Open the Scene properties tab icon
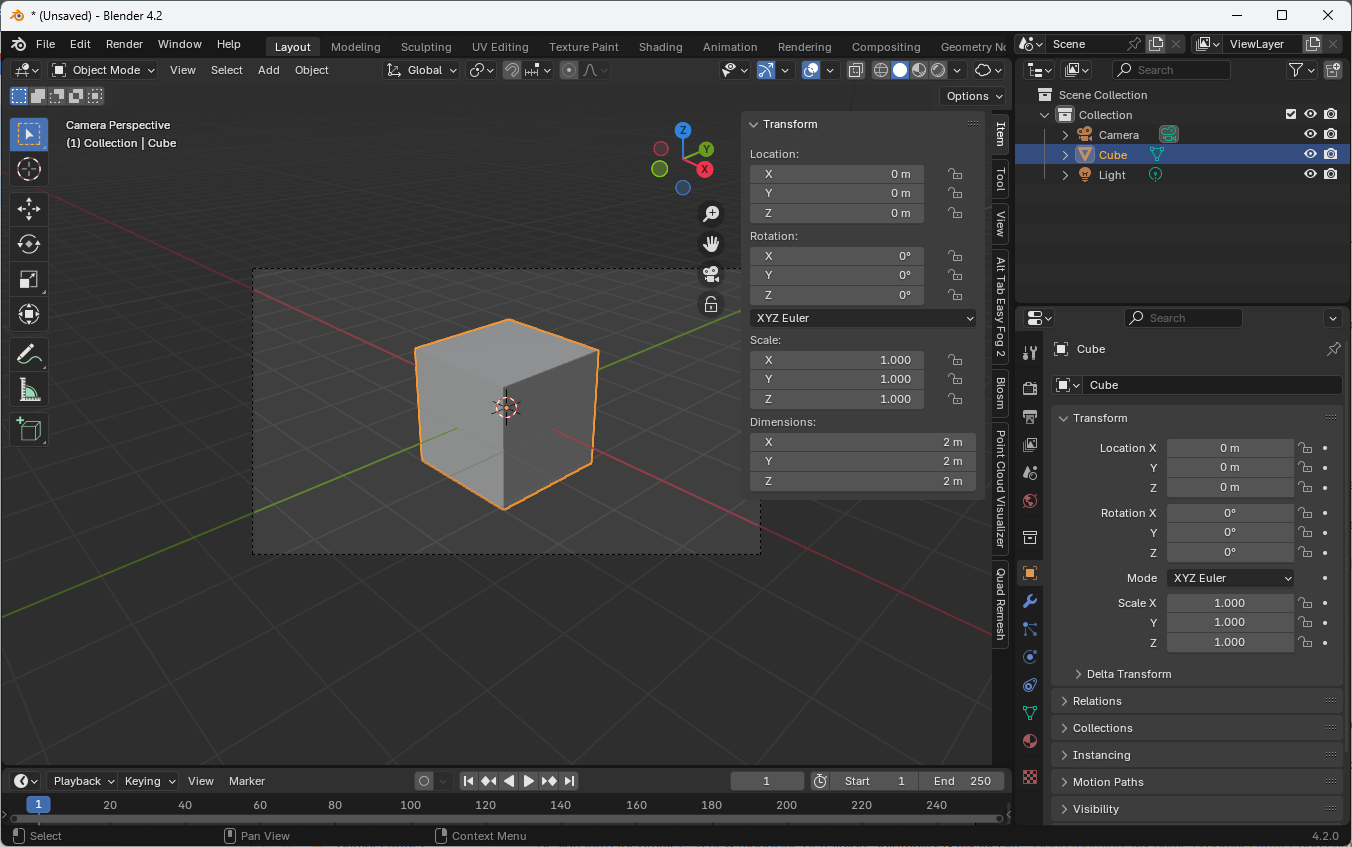The image size is (1352, 847). [x=1030, y=472]
